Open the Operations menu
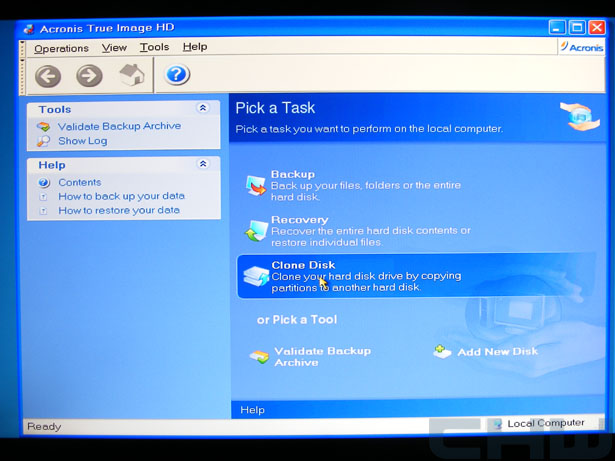The width and height of the screenshot is (615, 461). pyautogui.click(x=61, y=48)
